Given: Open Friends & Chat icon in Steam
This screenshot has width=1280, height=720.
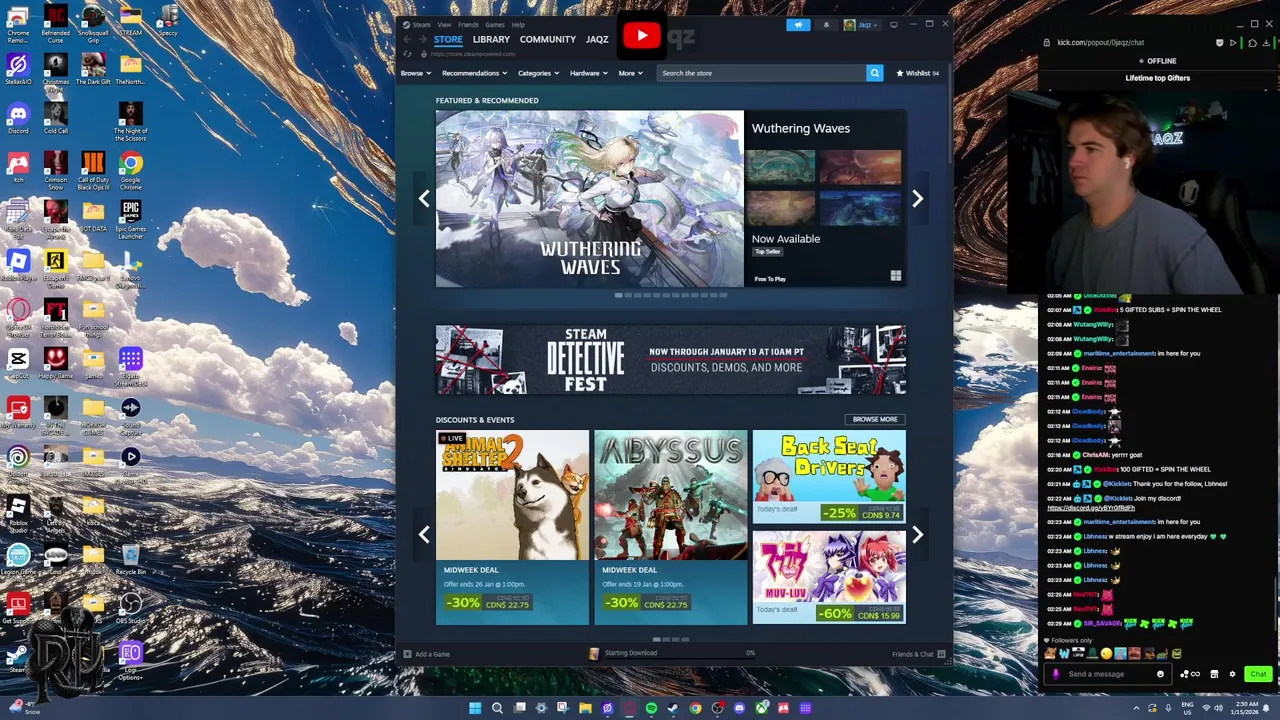Looking at the screenshot, I should (940, 654).
